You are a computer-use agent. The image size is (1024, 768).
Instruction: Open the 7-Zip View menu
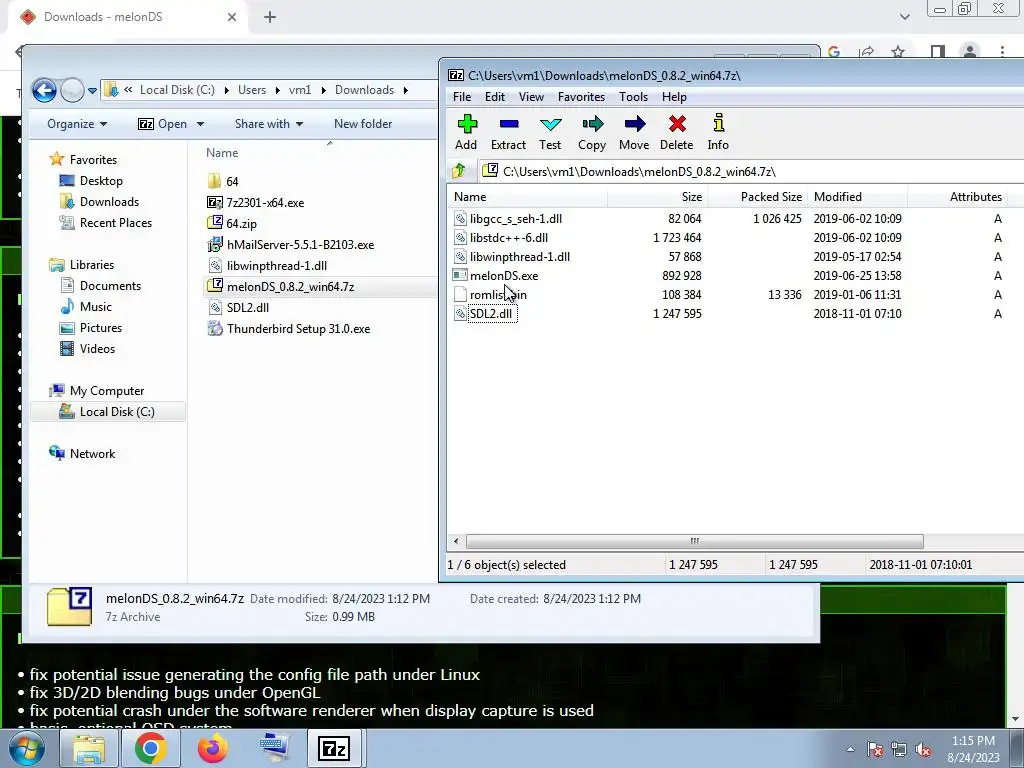point(531,97)
